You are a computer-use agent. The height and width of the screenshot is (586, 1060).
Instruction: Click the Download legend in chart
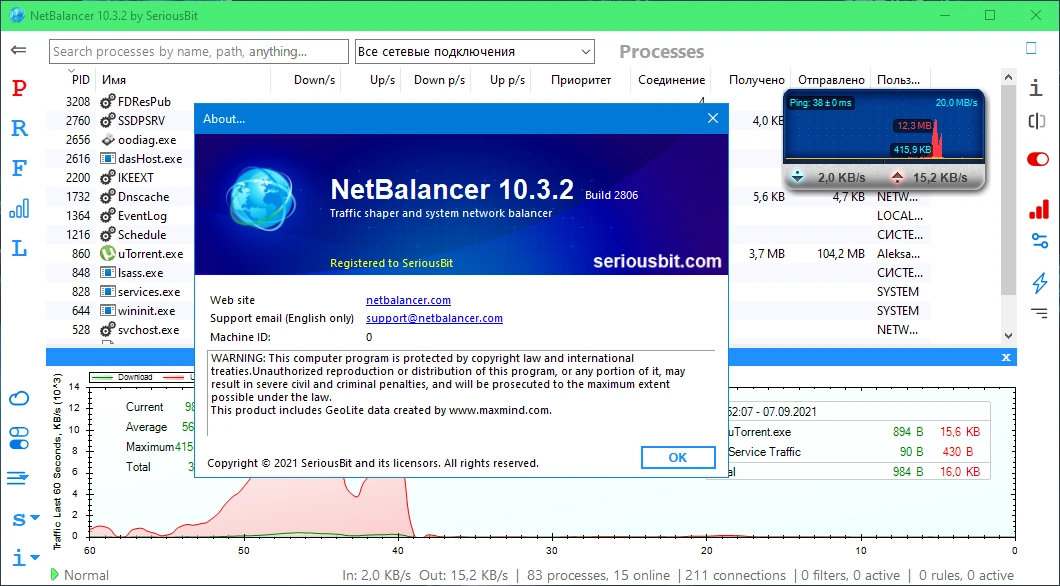[x=123, y=377]
